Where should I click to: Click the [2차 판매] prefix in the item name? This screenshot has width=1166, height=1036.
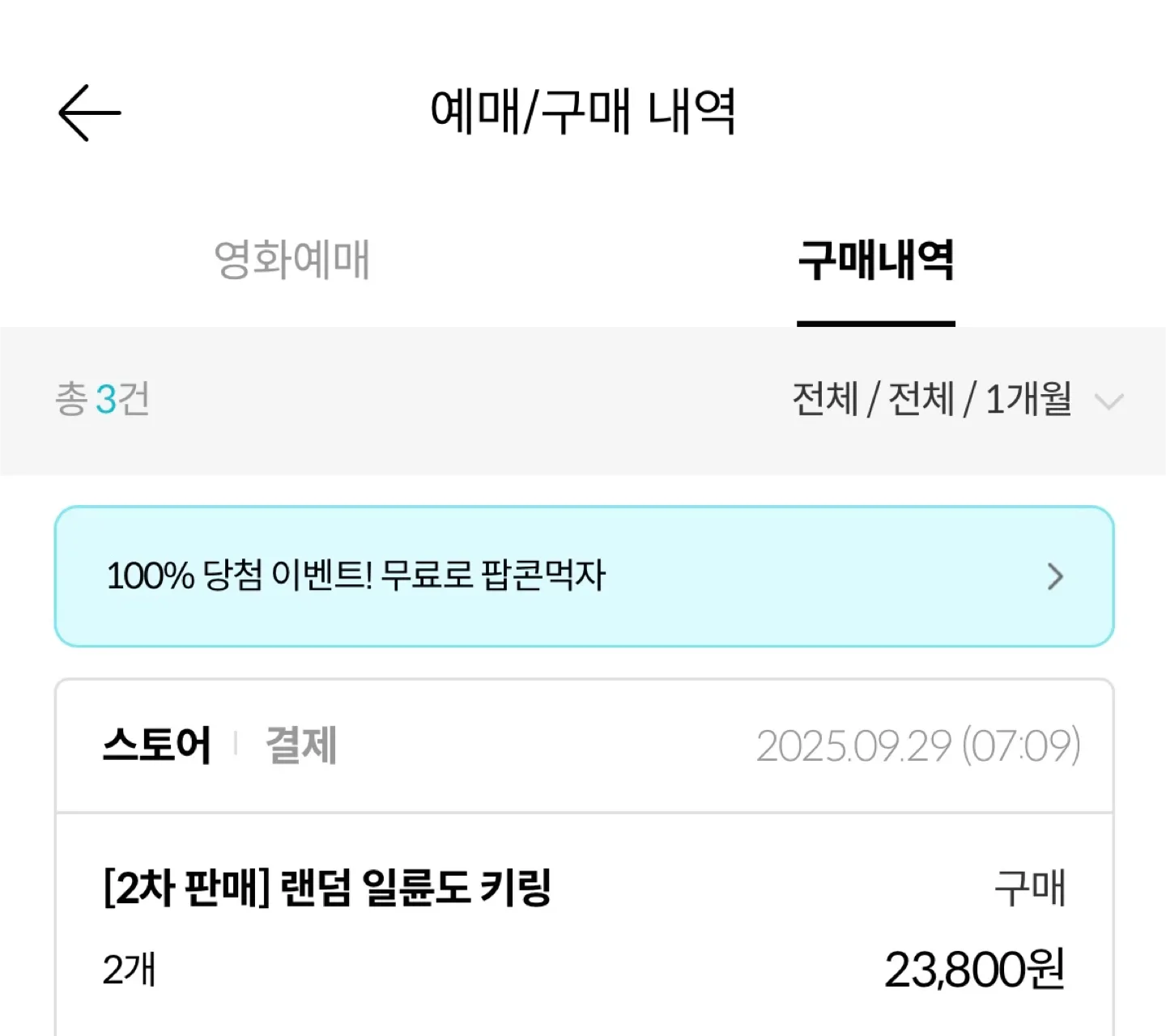tap(186, 887)
